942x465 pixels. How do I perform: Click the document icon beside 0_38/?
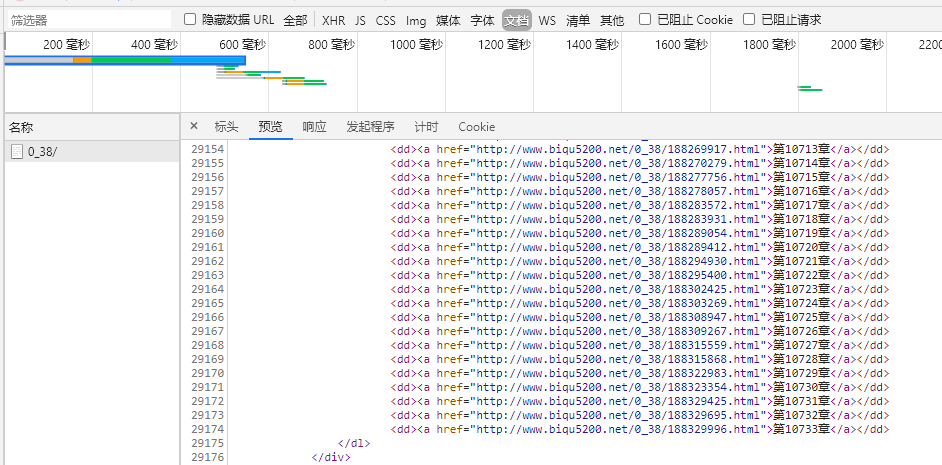(x=17, y=152)
